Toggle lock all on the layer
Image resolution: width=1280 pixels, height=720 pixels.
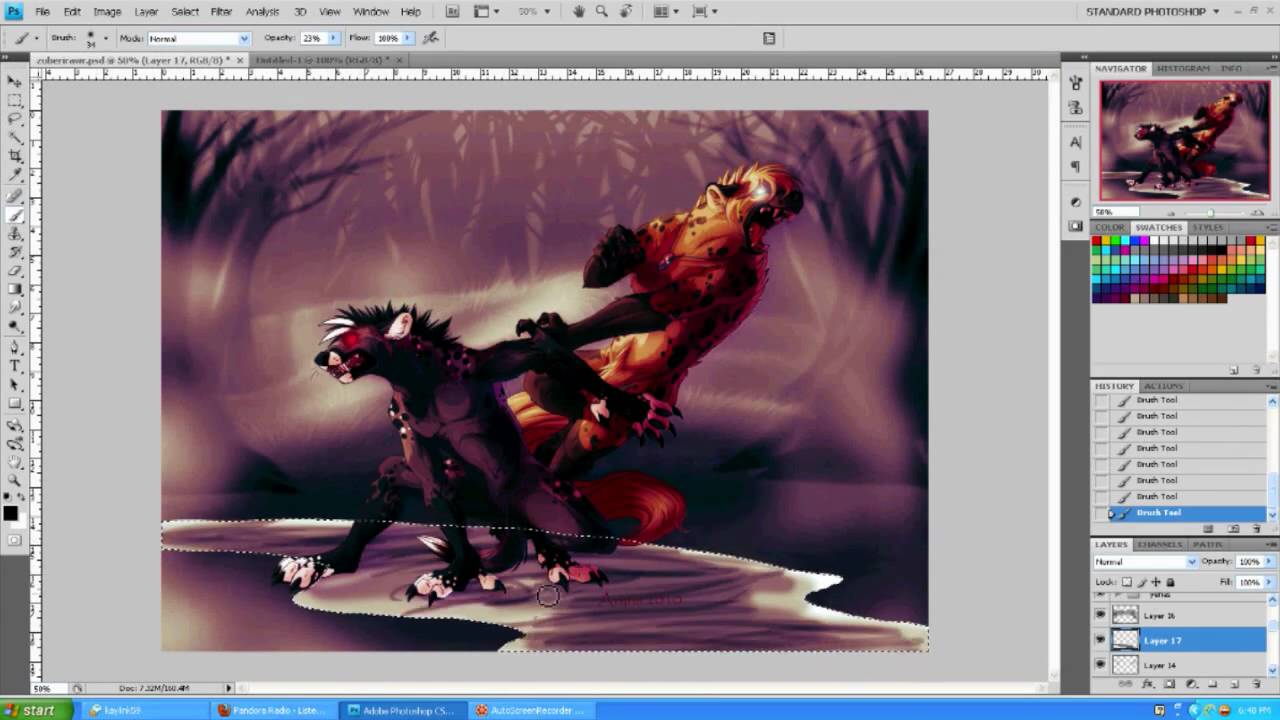(1170, 582)
